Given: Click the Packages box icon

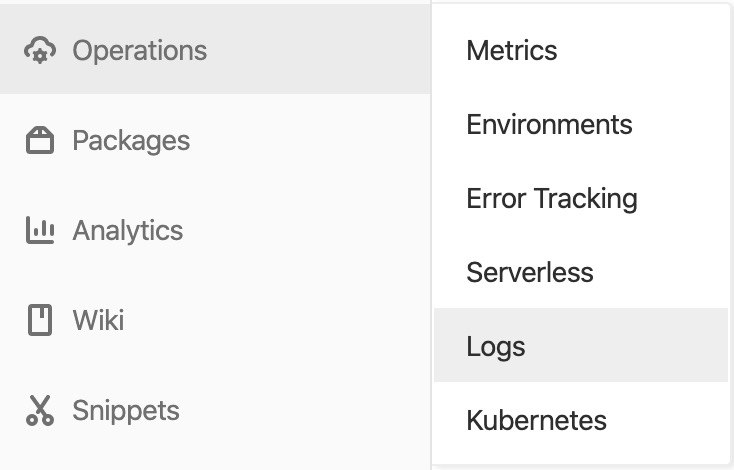Looking at the screenshot, I should 40,140.
